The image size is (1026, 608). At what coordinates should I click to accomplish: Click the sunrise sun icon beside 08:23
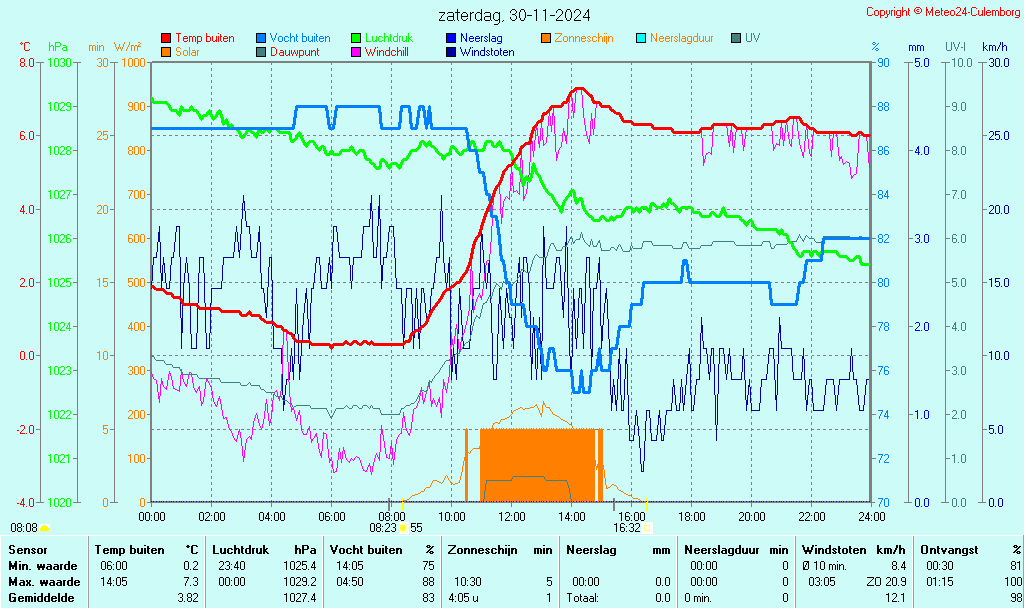tap(403, 527)
